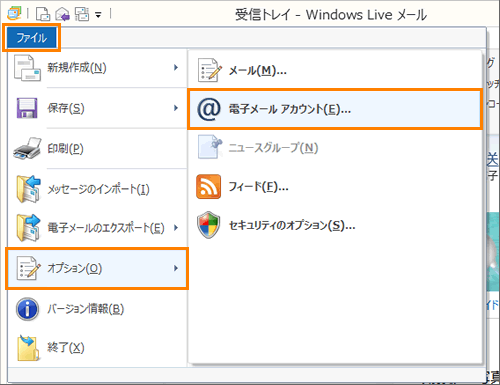Screen dimensions: 500x385
Task: Select 新規作成(N) menu entry
Action: click(97, 68)
